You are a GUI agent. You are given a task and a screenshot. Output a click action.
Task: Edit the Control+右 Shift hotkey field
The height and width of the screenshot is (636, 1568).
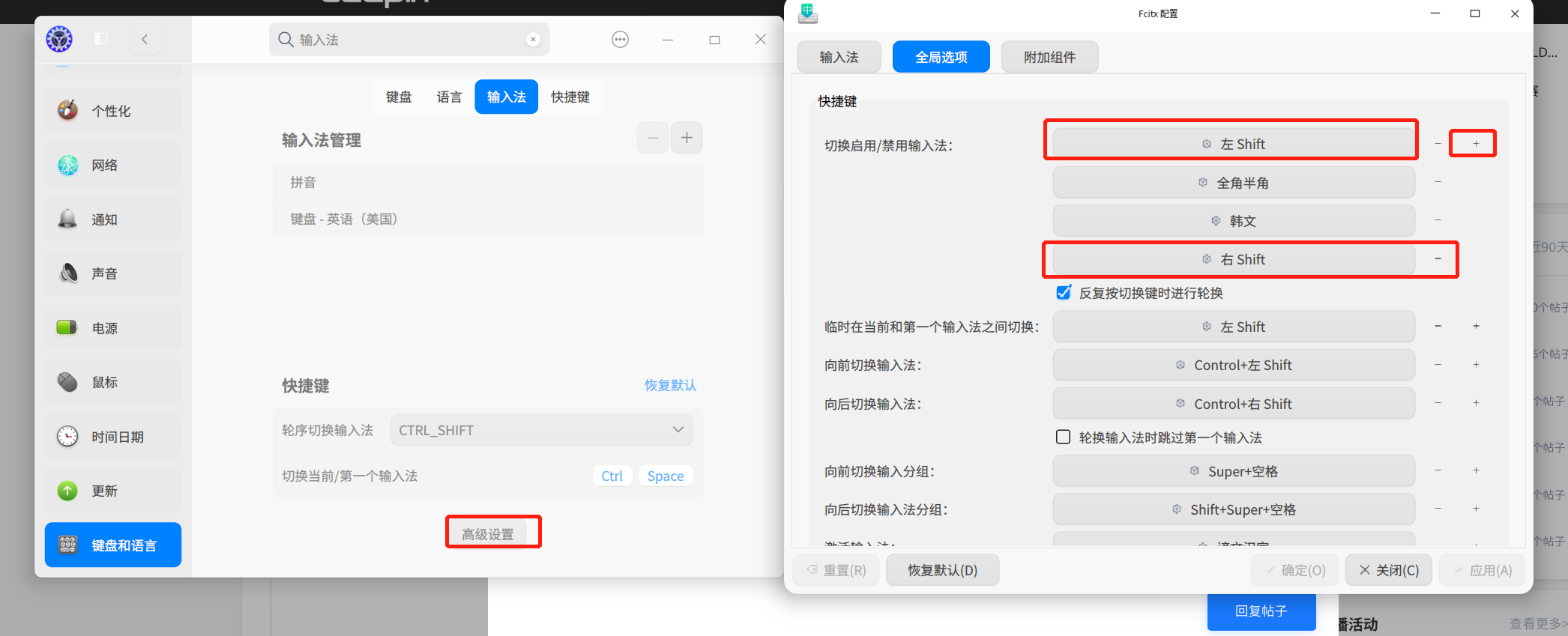pyautogui.click(x=1234, y=404)
